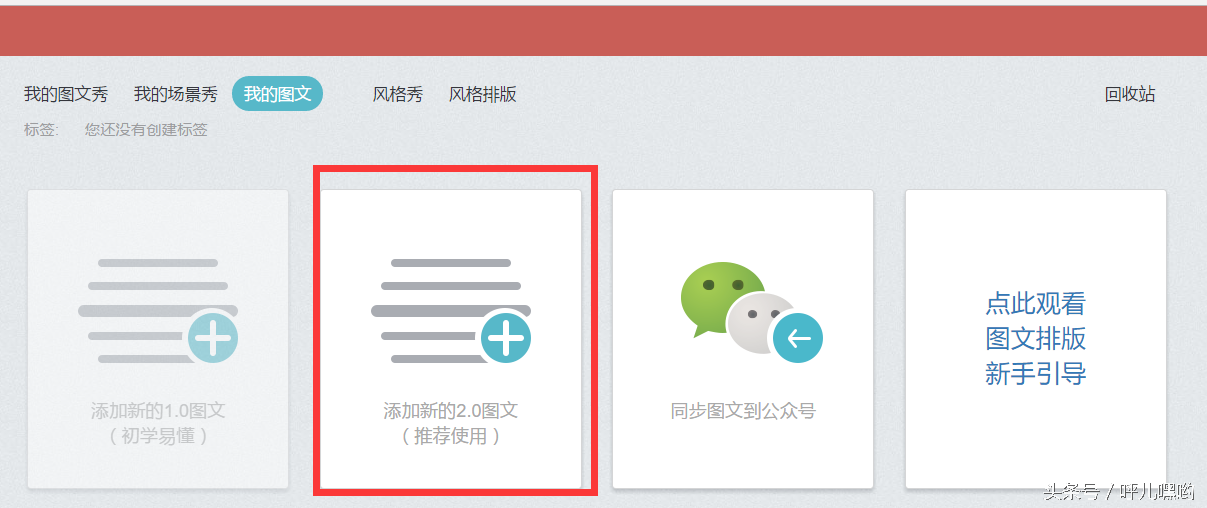Switch to 我的场景秀 tab
This screenshot has height=508, width=1207.
[x=176, y=95]
